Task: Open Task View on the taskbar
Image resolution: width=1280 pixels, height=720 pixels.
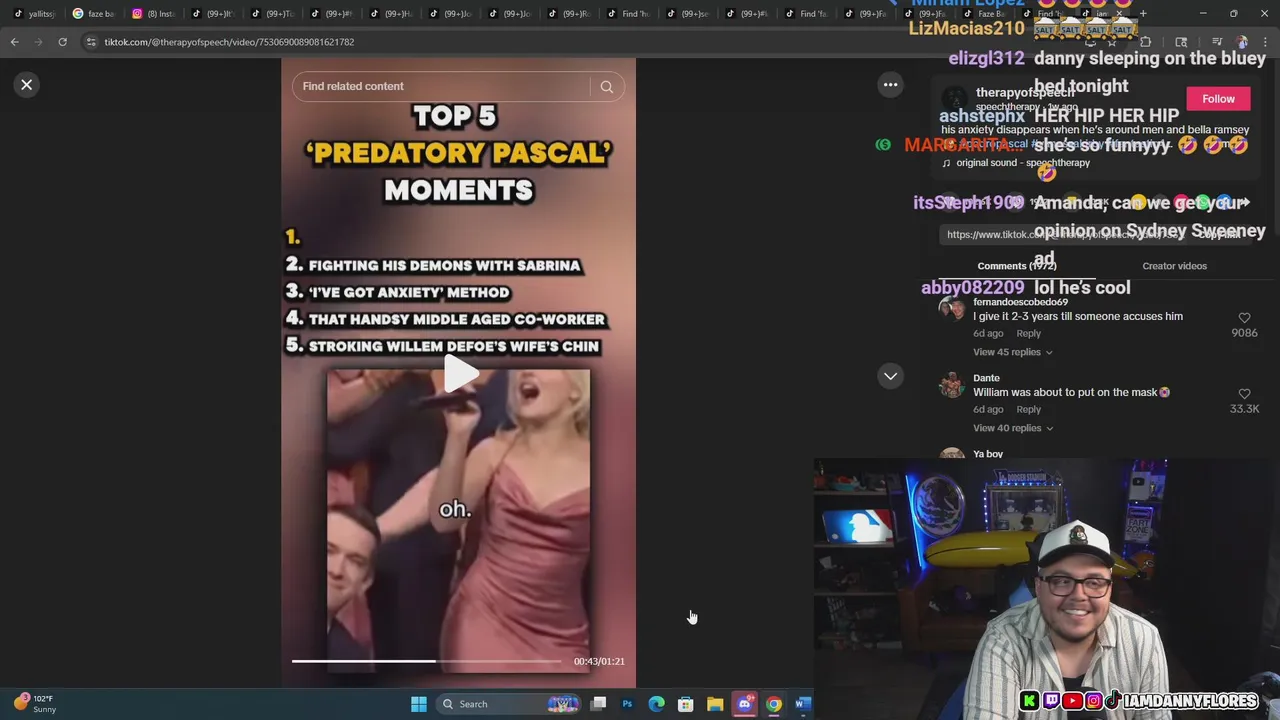Action: pyautogui.click(x=598, y=704)
